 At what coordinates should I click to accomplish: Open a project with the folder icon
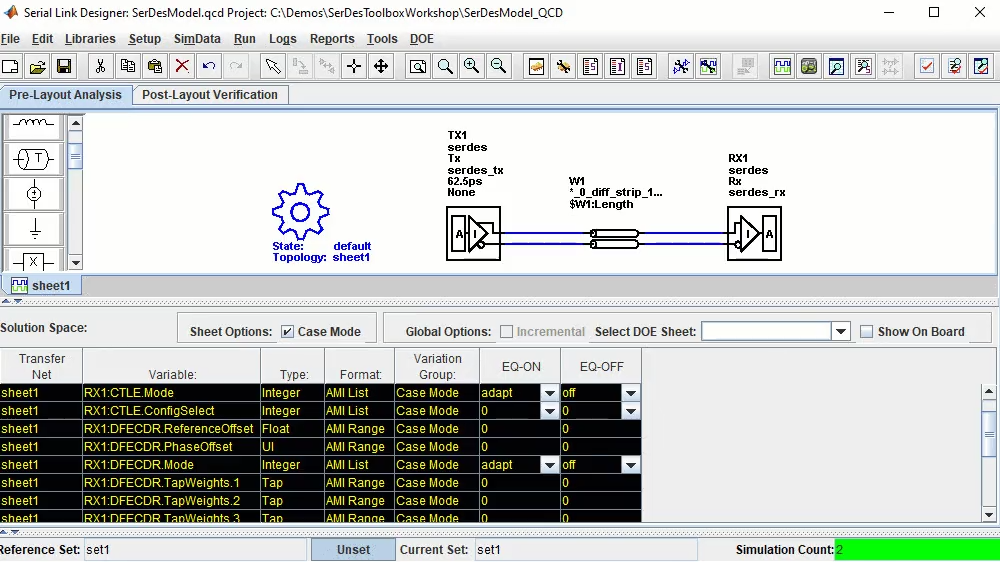coord(38,66)
